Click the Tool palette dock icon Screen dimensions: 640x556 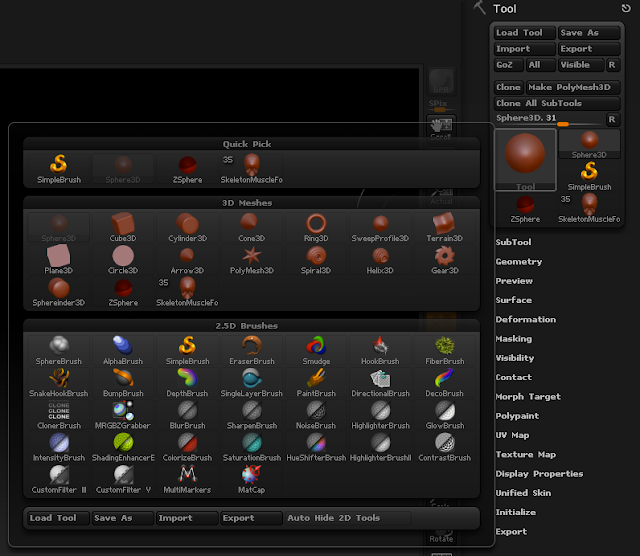click(x=626, y=8)
